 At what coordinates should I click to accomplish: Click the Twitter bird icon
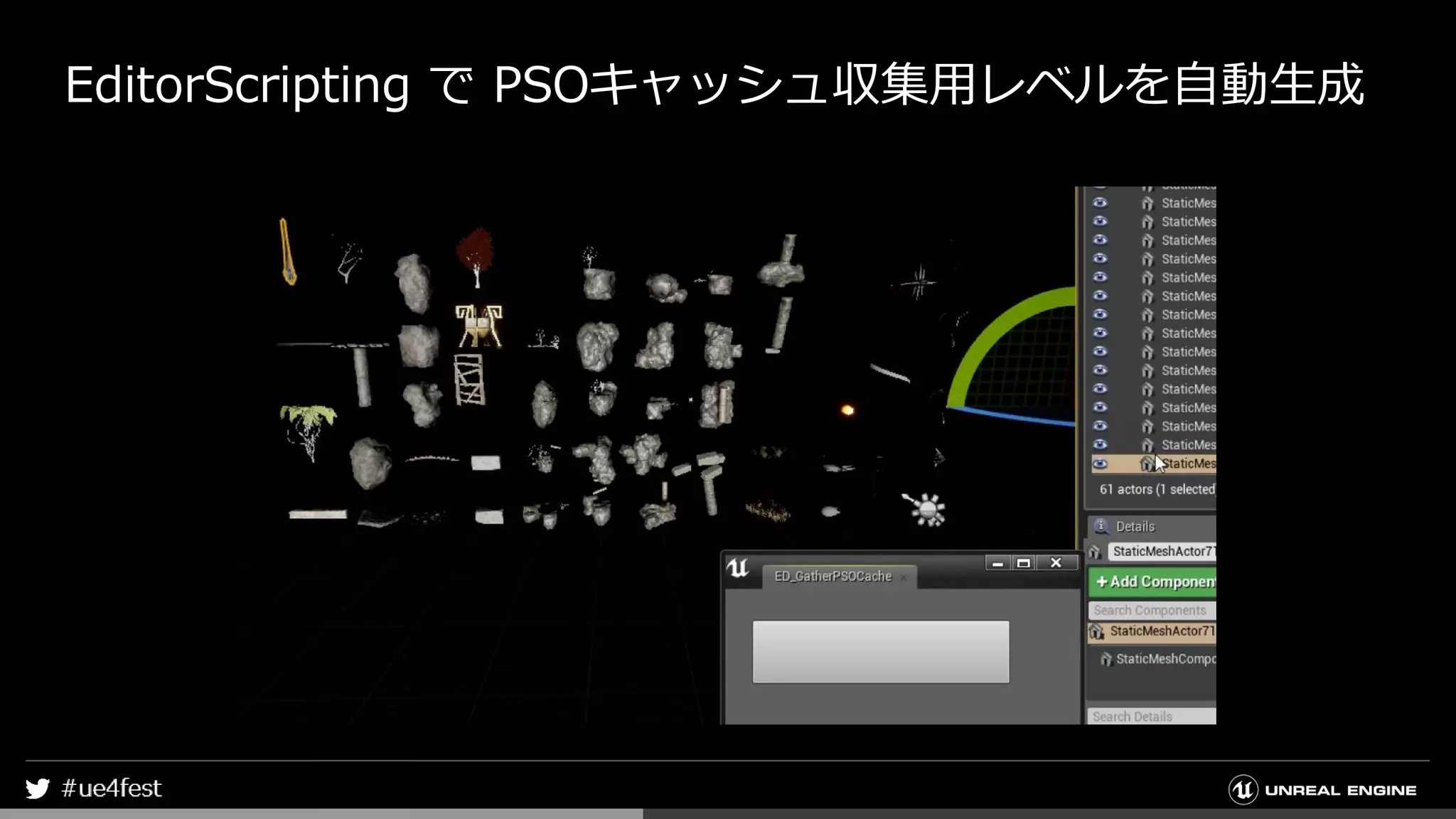pyautogui.click(x=38, y=789)
